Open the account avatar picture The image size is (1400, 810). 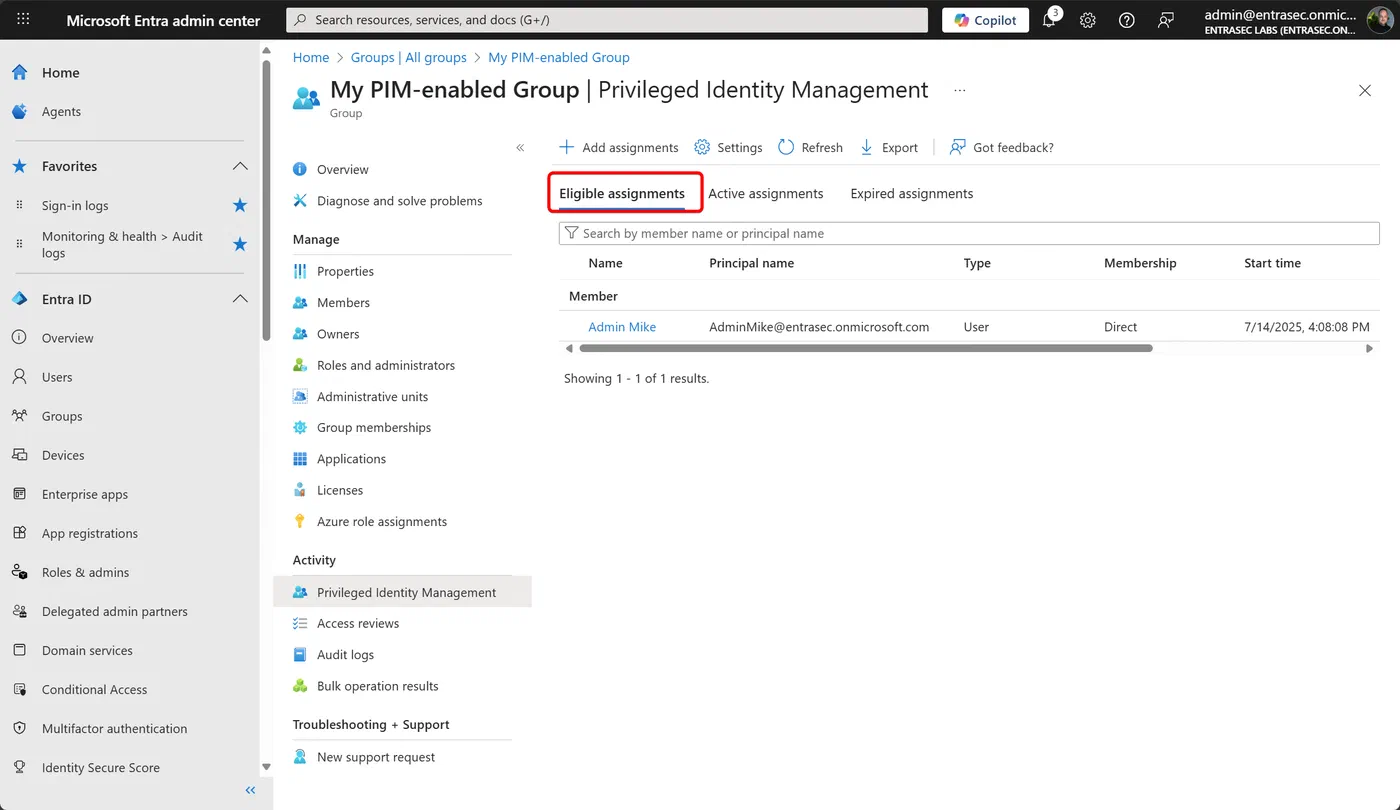click(x=1379, y=20)
